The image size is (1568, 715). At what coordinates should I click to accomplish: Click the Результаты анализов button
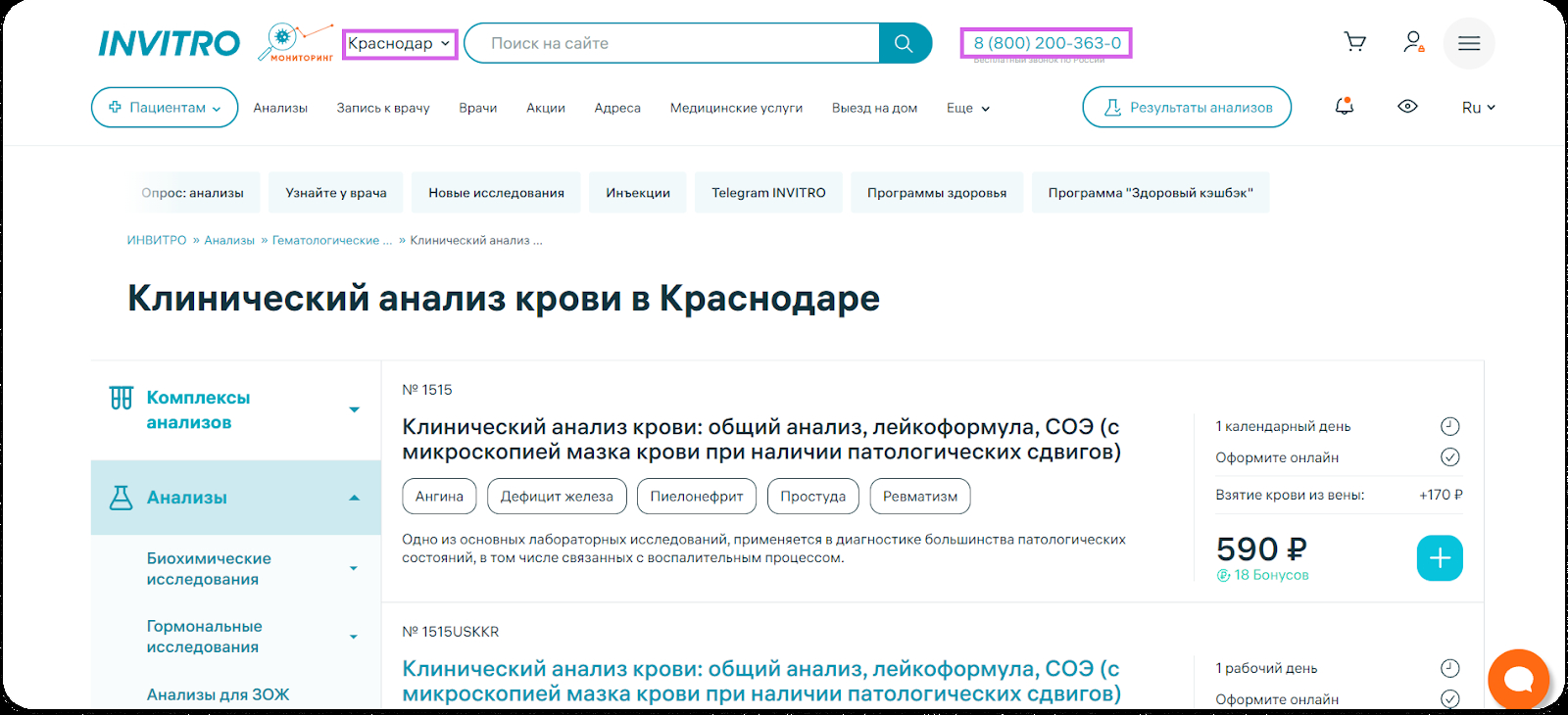click(1187, 108)
